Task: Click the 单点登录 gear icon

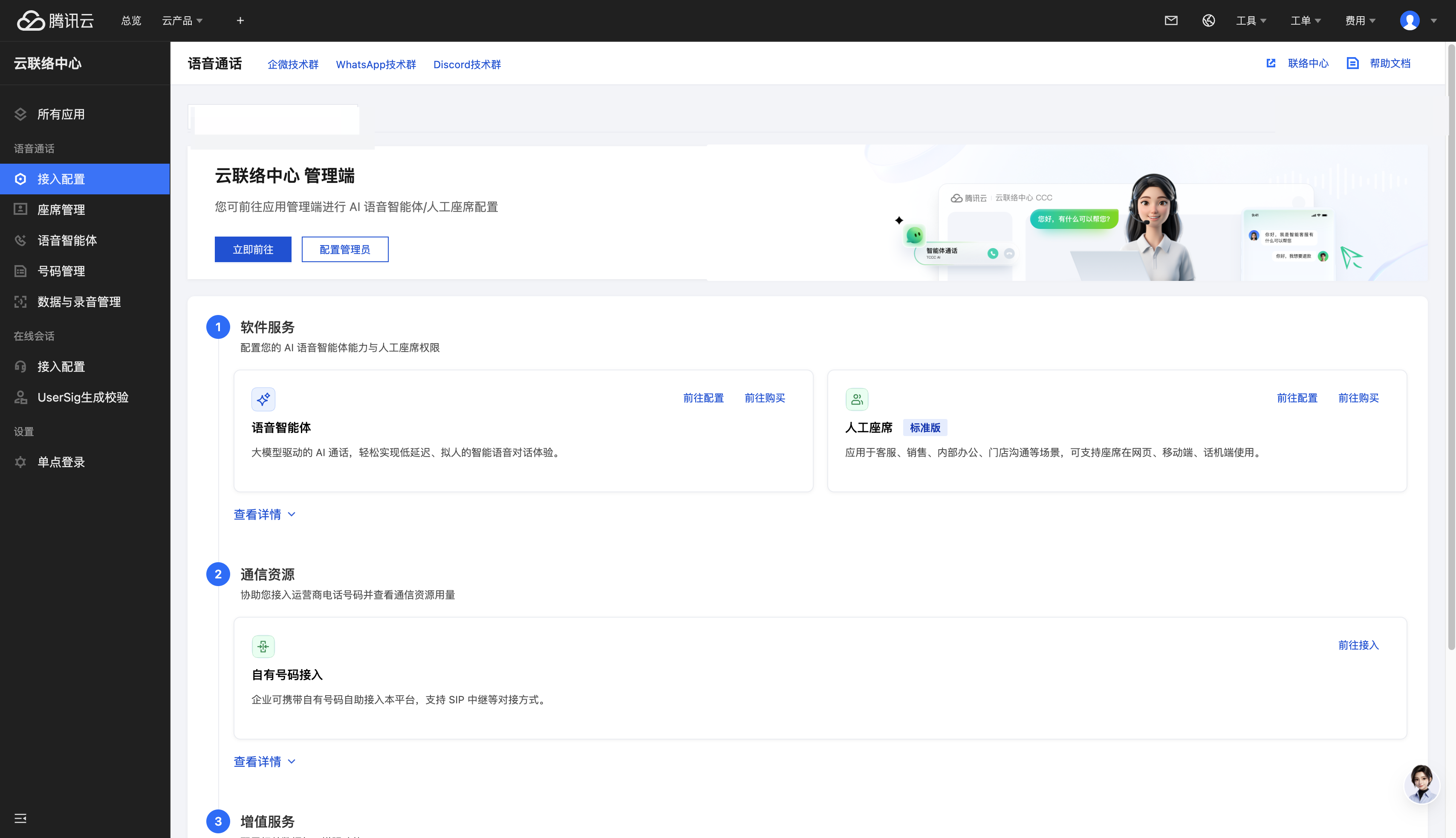Action: pos(21,462)
